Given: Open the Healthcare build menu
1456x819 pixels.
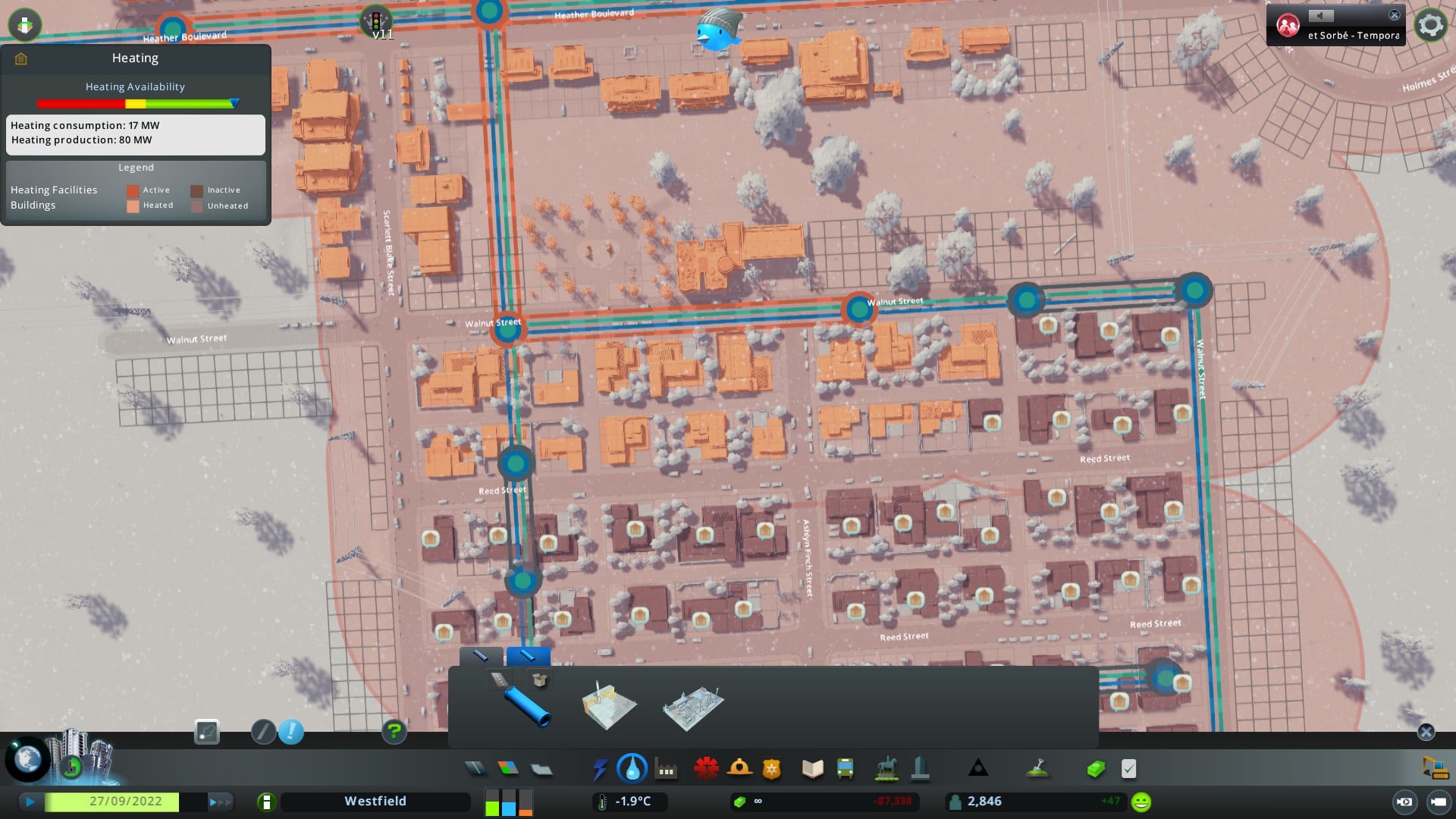Looking at the screenshot, I should pos(706,769).
